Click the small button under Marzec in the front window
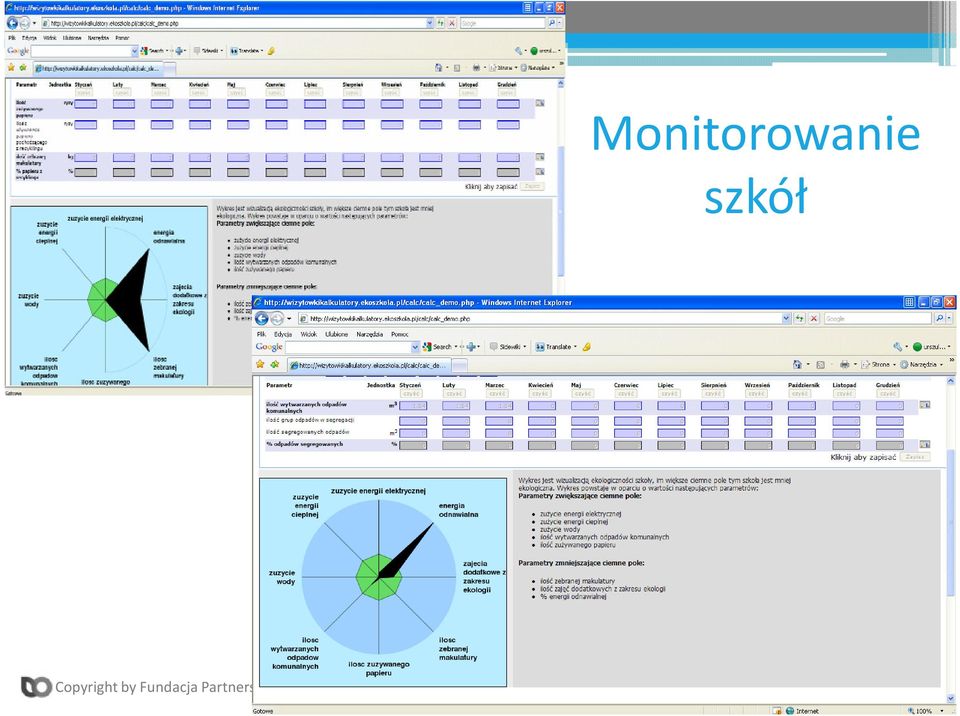 [497, 394]
